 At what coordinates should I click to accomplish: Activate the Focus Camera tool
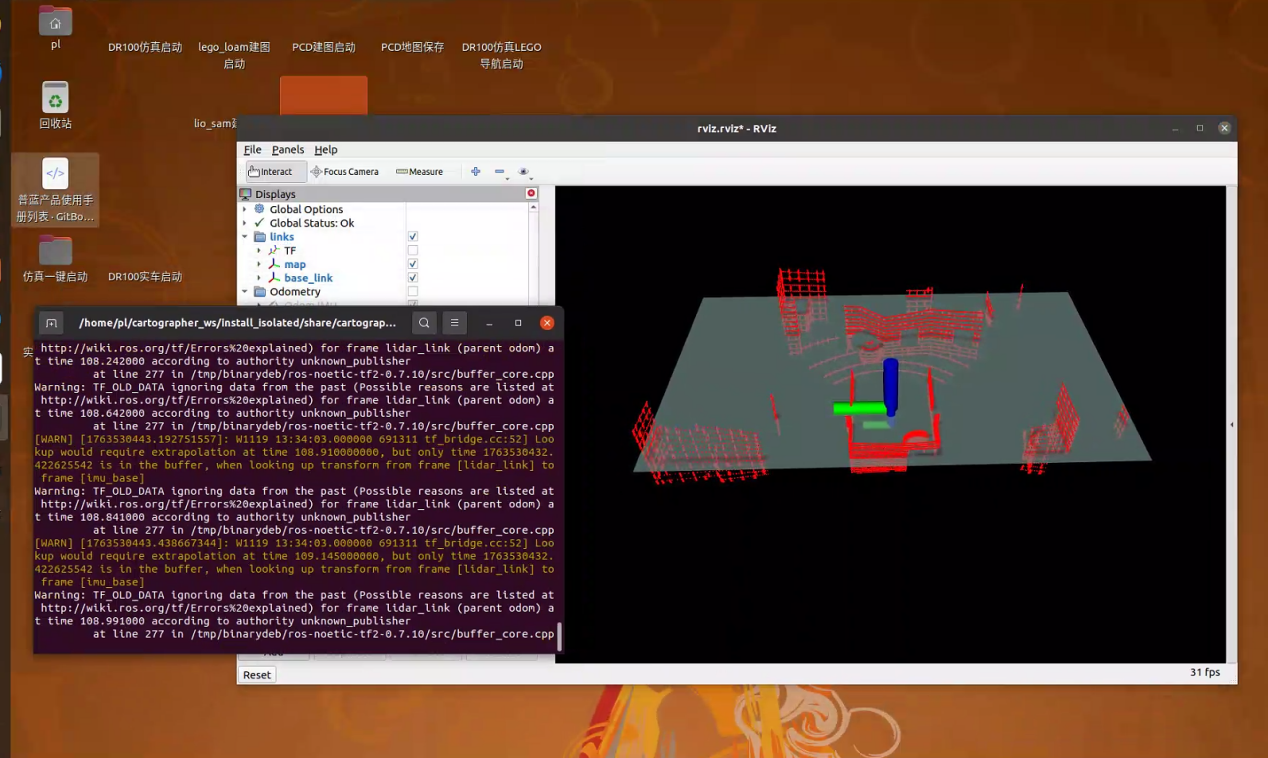click(x=344, y=172)
